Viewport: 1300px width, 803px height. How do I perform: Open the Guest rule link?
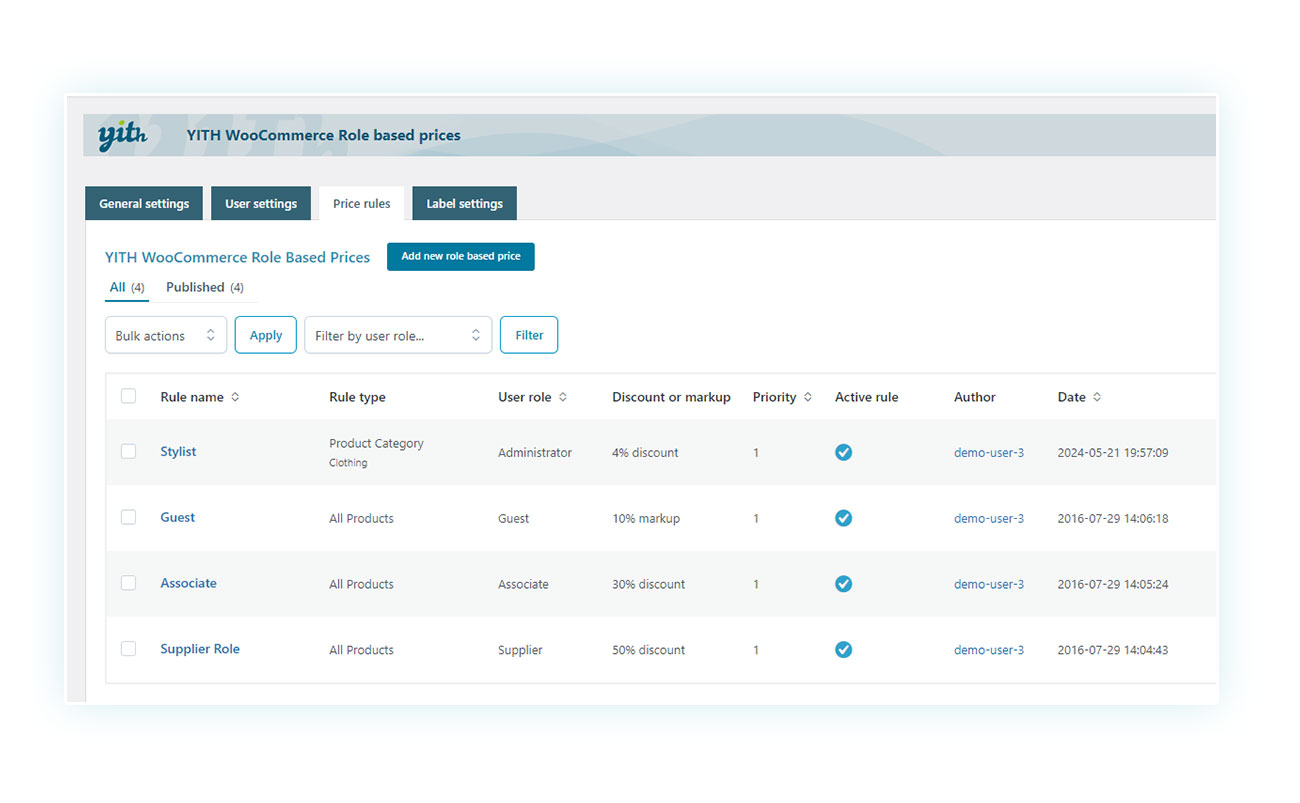pos(178,517)
